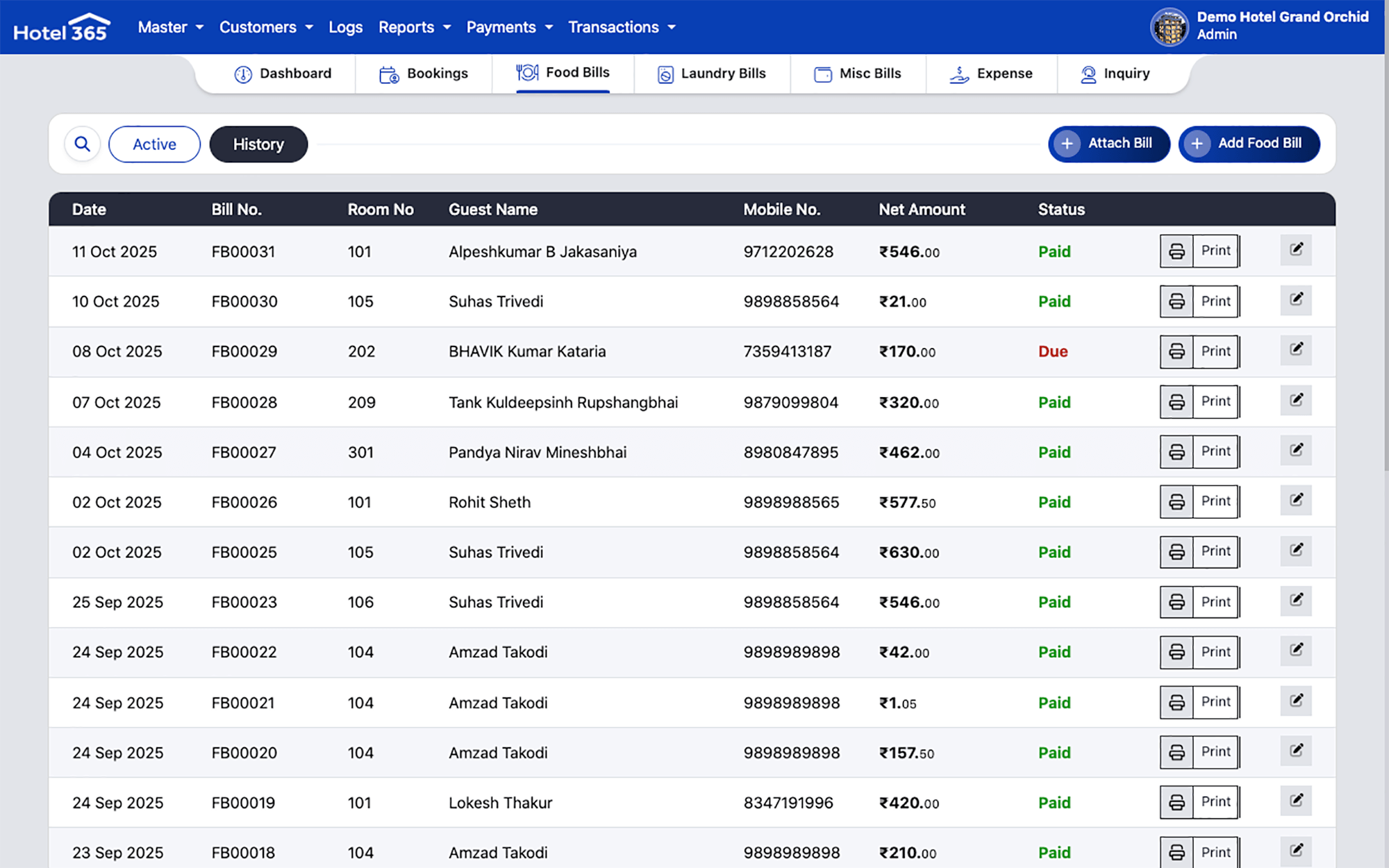
Task: Click printer icon for bill FB00031
Action: [1176, 251]
